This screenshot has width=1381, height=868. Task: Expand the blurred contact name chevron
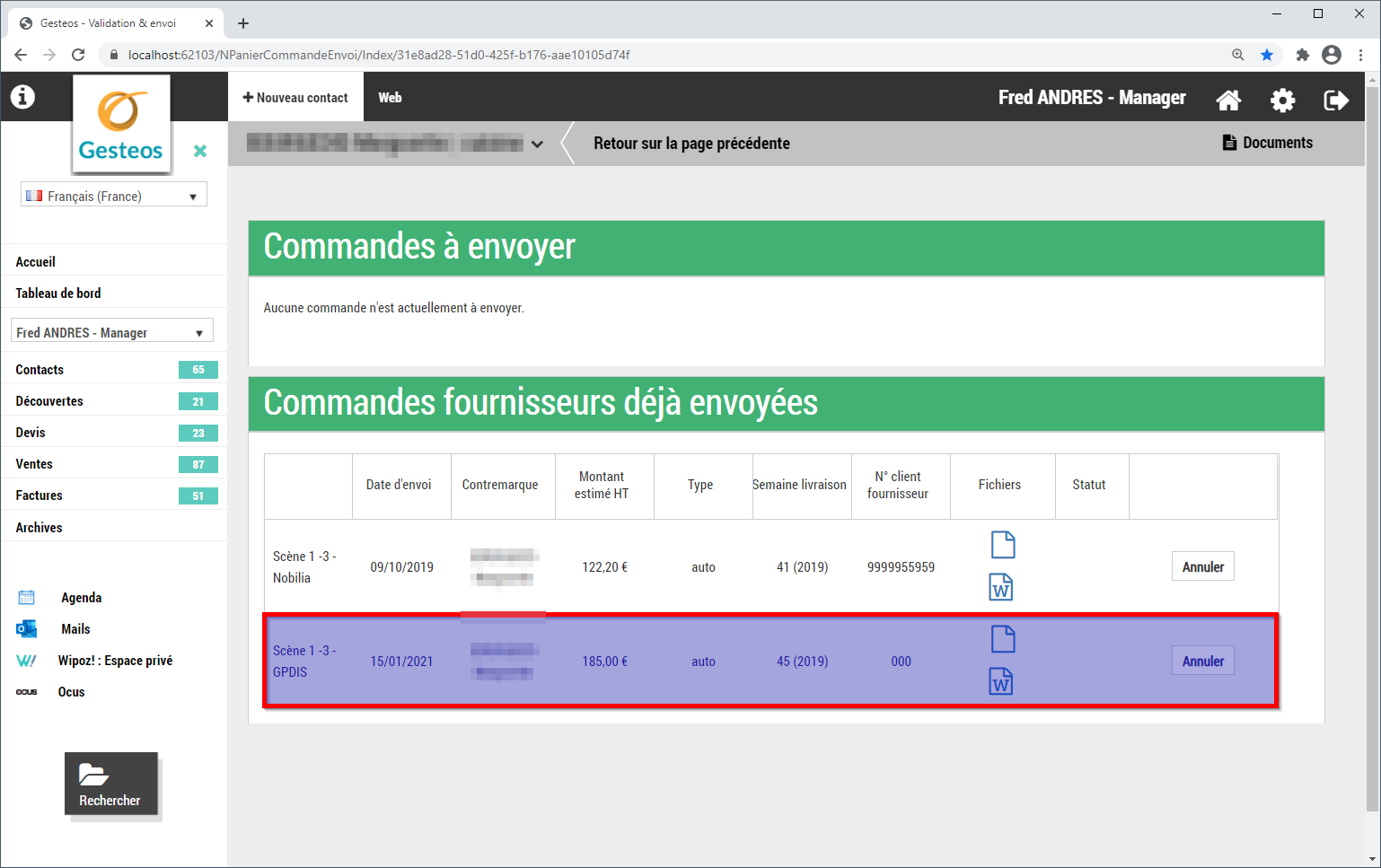coord(537,144)
